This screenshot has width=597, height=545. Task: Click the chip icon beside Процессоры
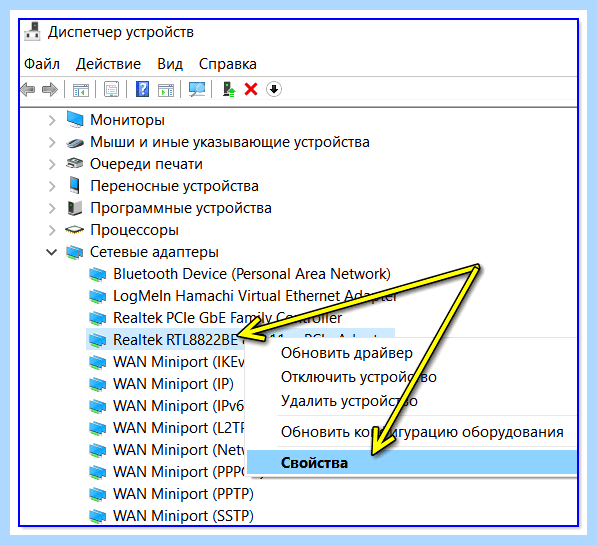tap(75, 230)
